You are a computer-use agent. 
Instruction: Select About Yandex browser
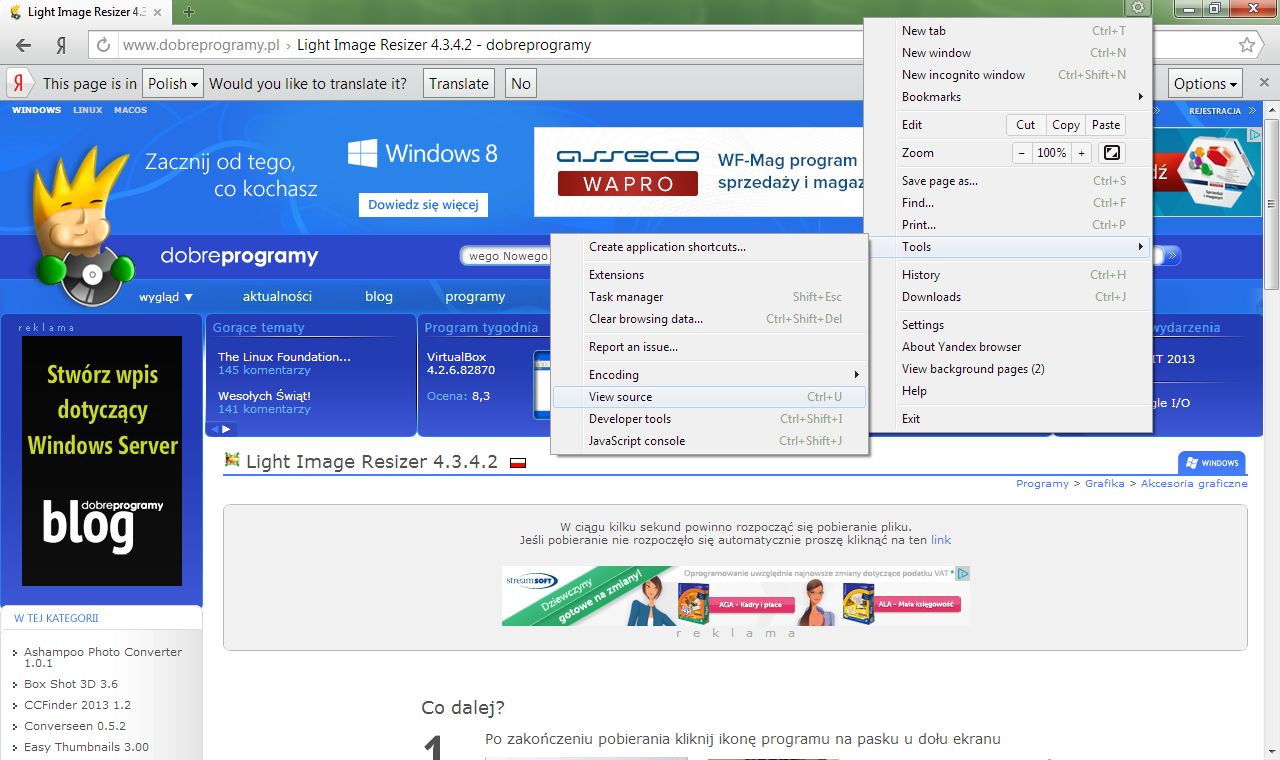point(1008,347)
